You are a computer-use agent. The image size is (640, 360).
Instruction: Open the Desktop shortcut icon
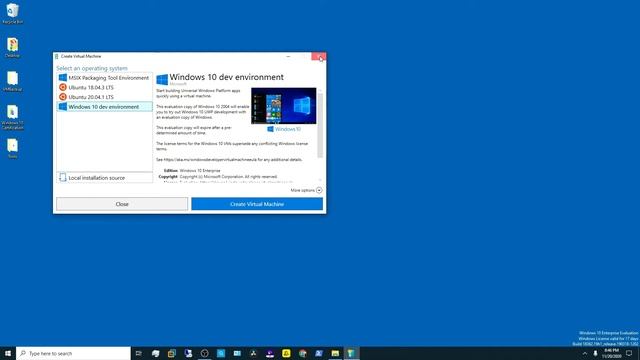point(13,47)
